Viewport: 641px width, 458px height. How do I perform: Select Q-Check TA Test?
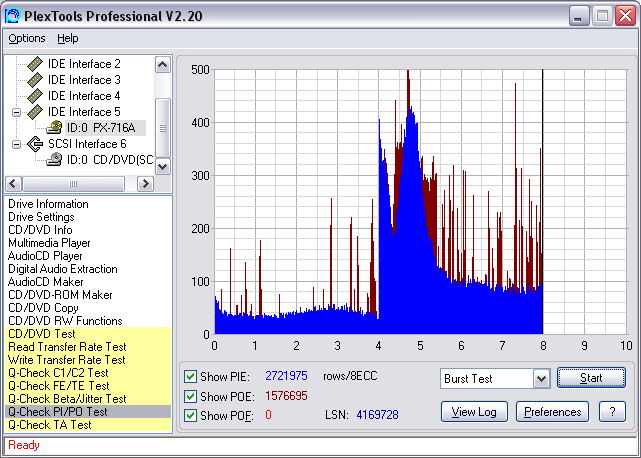[x=88, y=425]
